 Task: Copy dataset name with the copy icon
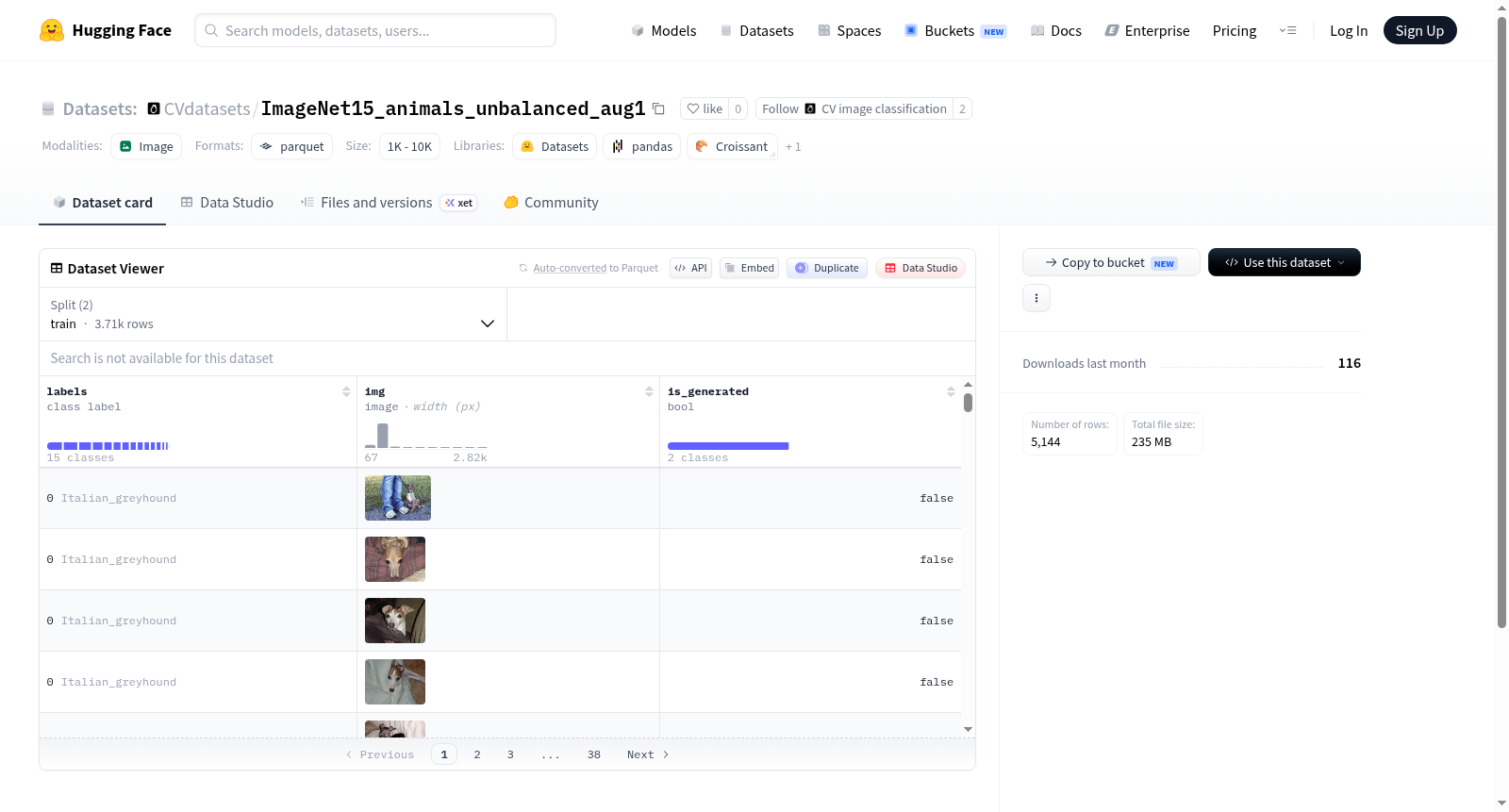tap(658, 108)
